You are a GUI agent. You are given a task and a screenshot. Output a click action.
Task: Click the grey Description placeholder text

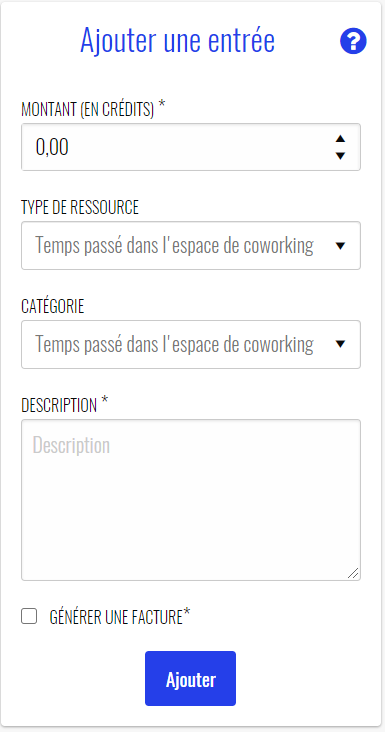tap(71, 445)
